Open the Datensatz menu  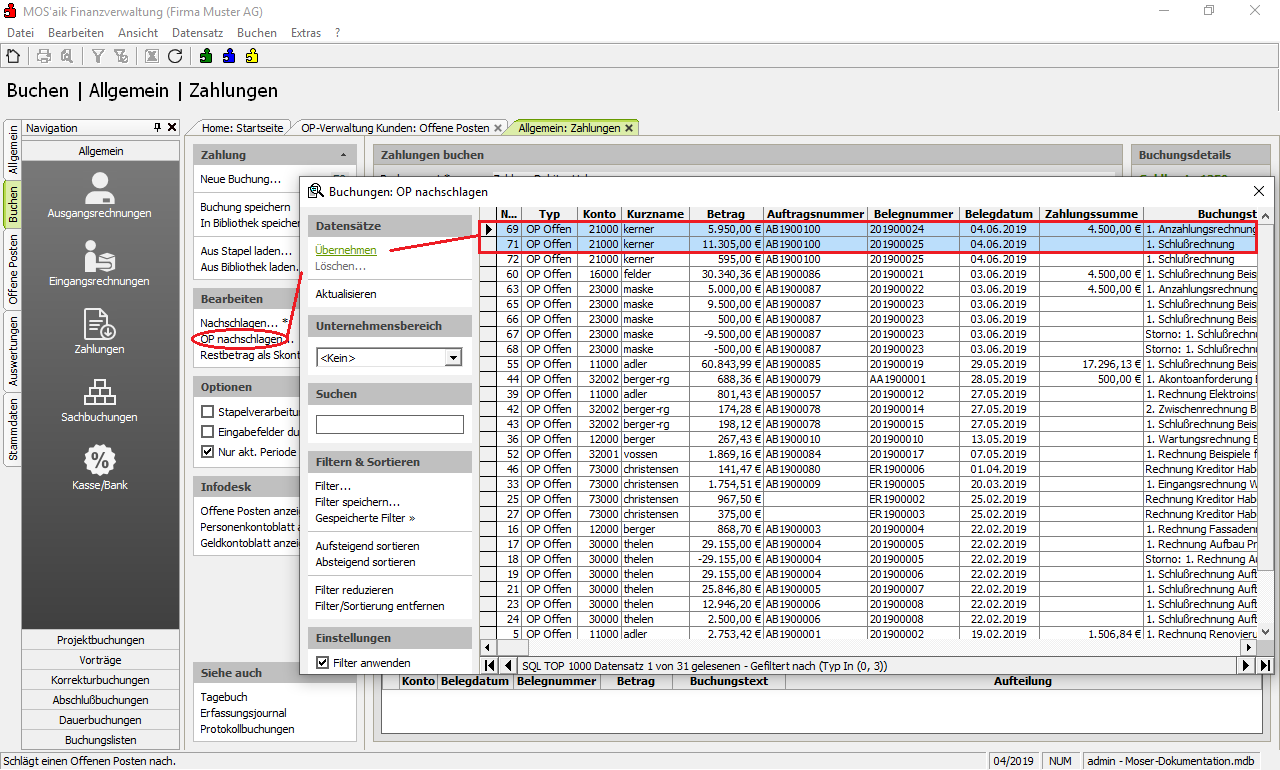click(x=197, y=33)
